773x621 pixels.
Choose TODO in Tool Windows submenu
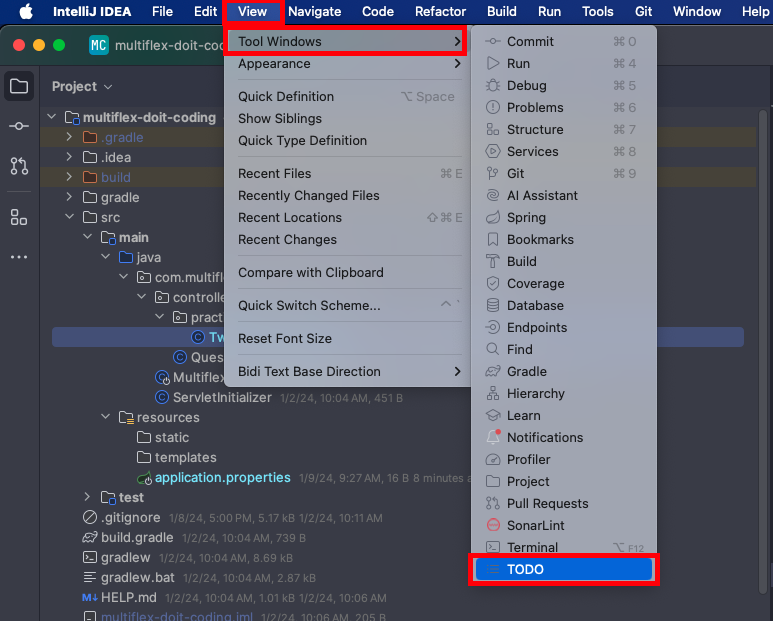(x=563, y=570)
